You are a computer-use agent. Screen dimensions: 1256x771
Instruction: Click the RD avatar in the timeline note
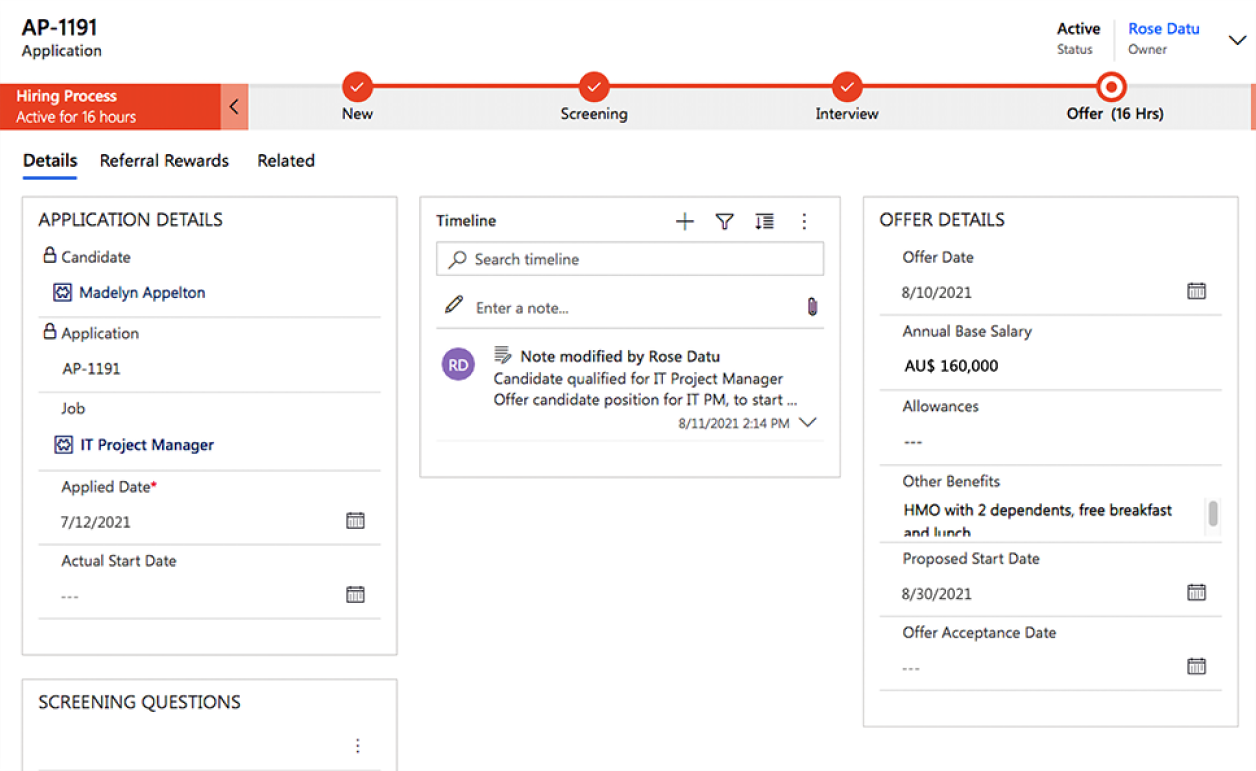tap(458, 365)
